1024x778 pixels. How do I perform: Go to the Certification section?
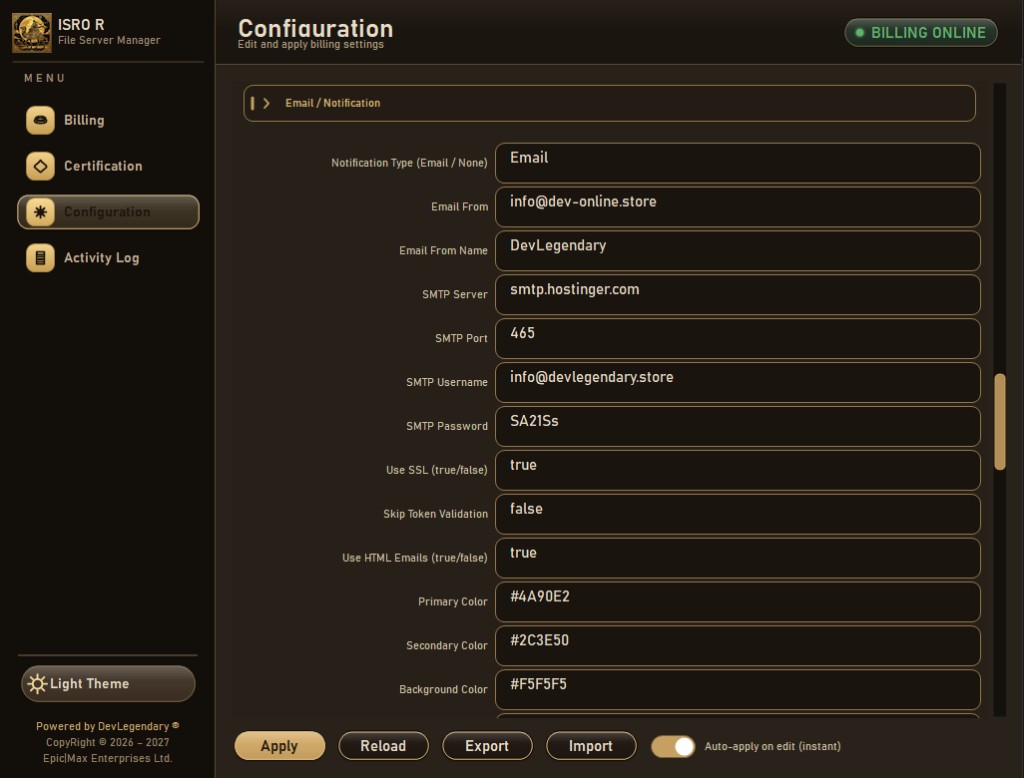(x=108, y=166)
